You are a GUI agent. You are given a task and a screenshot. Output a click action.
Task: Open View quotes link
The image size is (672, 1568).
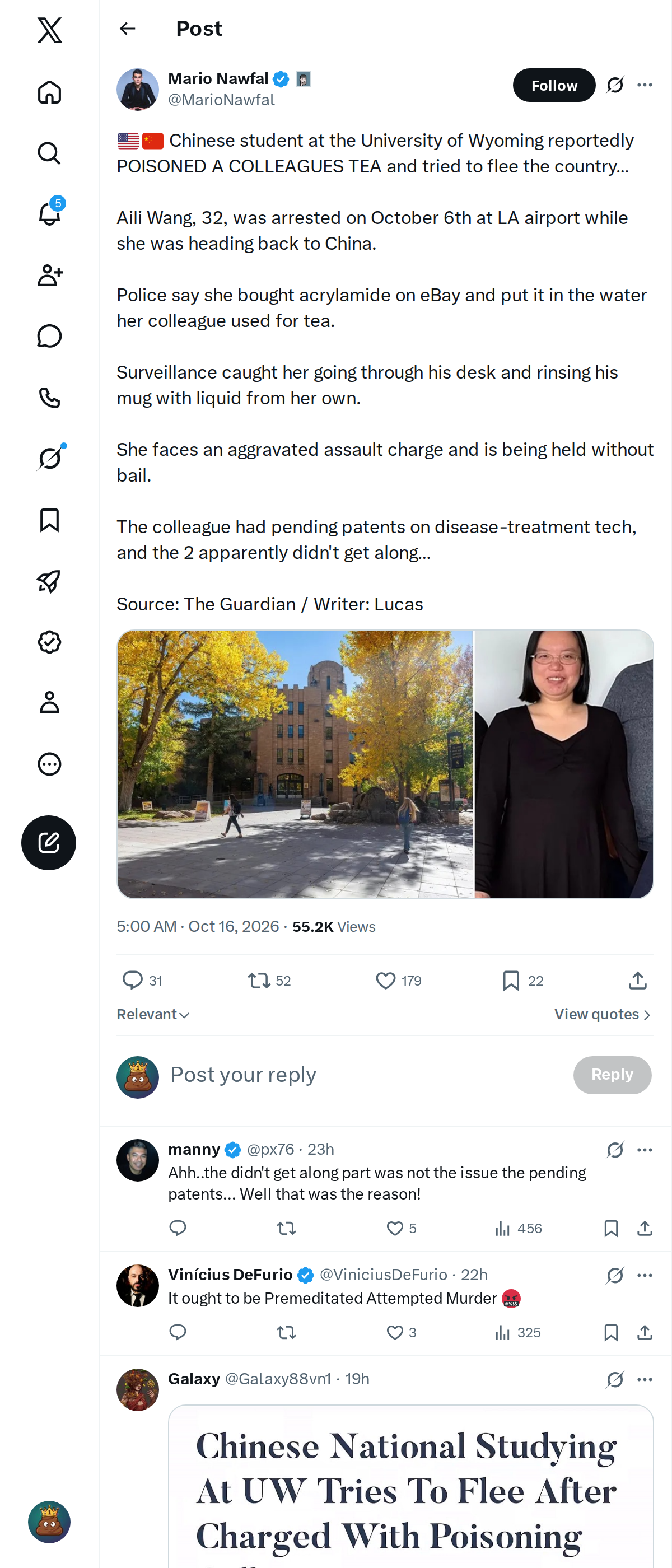603,1014
